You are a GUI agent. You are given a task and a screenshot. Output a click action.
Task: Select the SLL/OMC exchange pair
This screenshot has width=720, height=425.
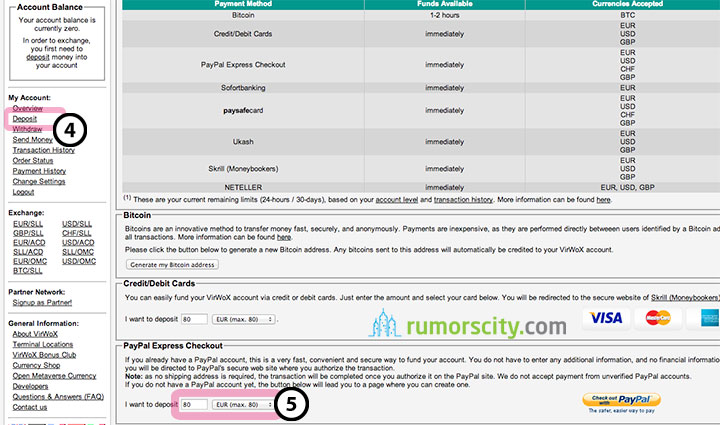coord(78,252)
